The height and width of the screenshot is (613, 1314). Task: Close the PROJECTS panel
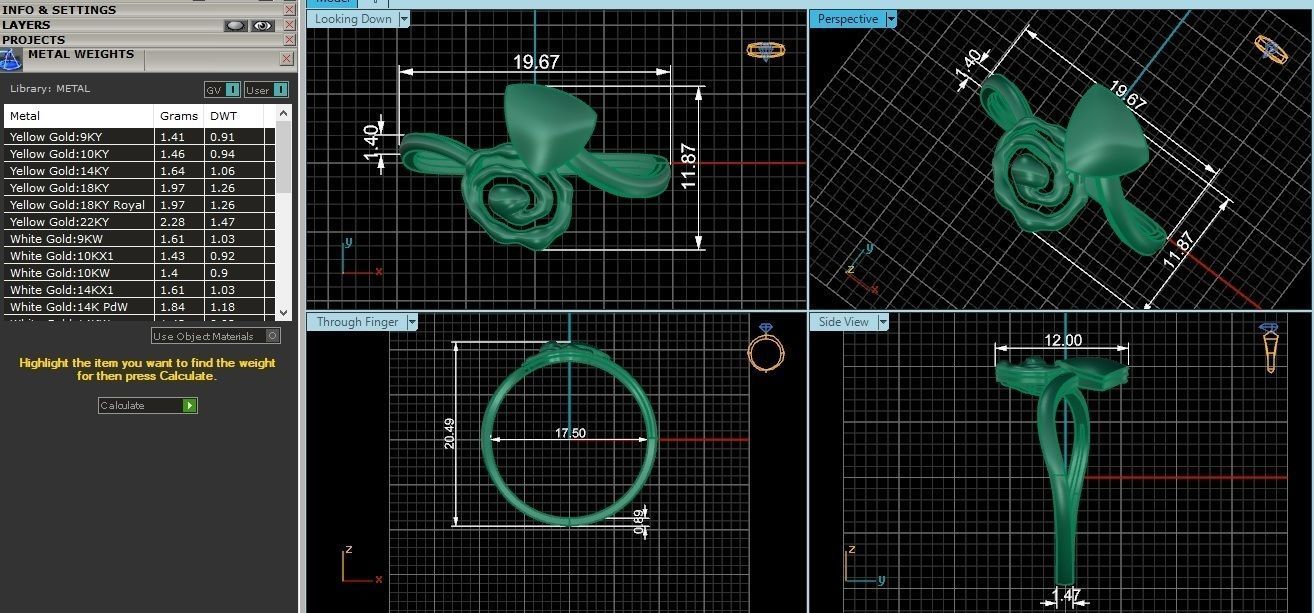(290, 40)
